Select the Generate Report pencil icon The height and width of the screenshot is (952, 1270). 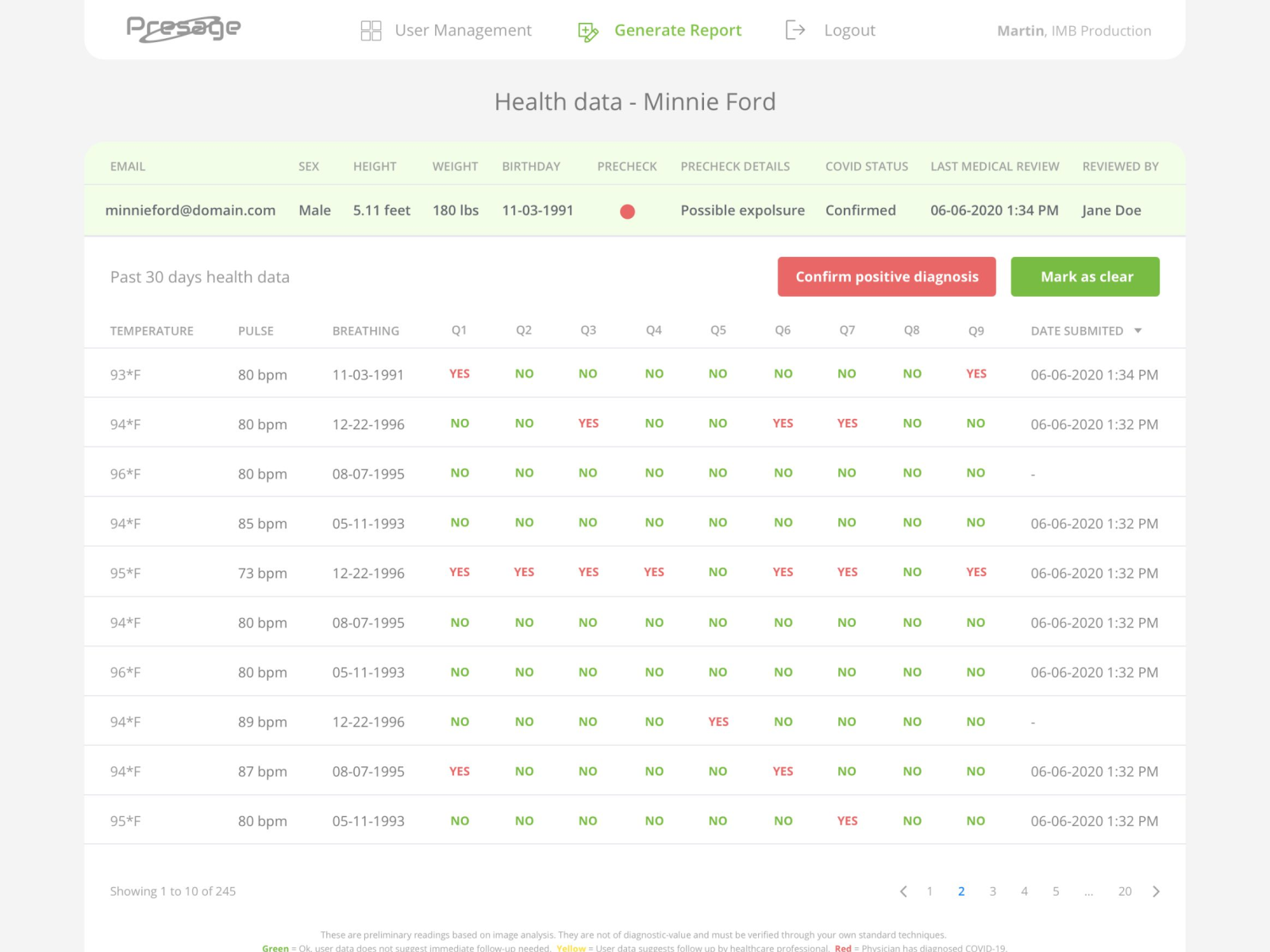[587, 29]
